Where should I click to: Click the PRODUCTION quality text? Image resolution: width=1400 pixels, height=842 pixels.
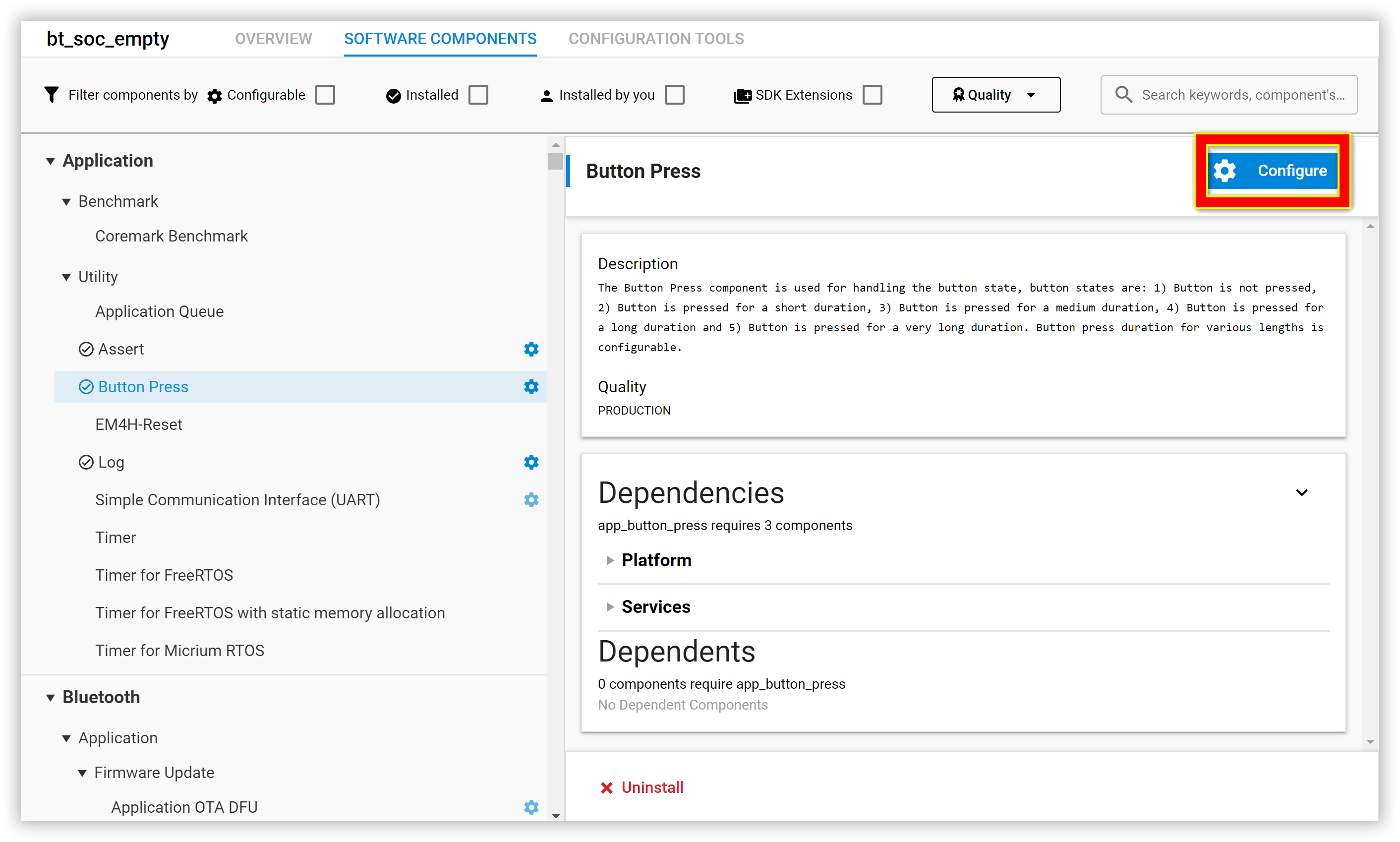point(634,410)
